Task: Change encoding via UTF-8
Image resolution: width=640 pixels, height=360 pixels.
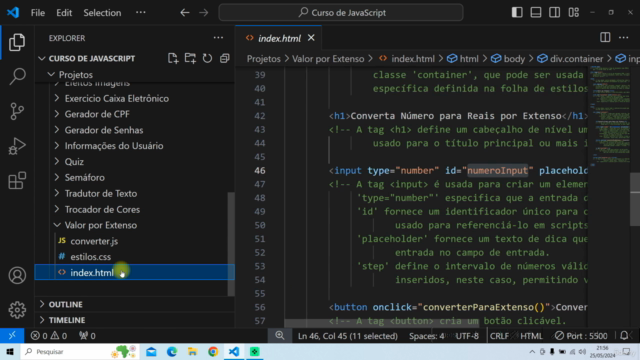Action: point(467,336)
